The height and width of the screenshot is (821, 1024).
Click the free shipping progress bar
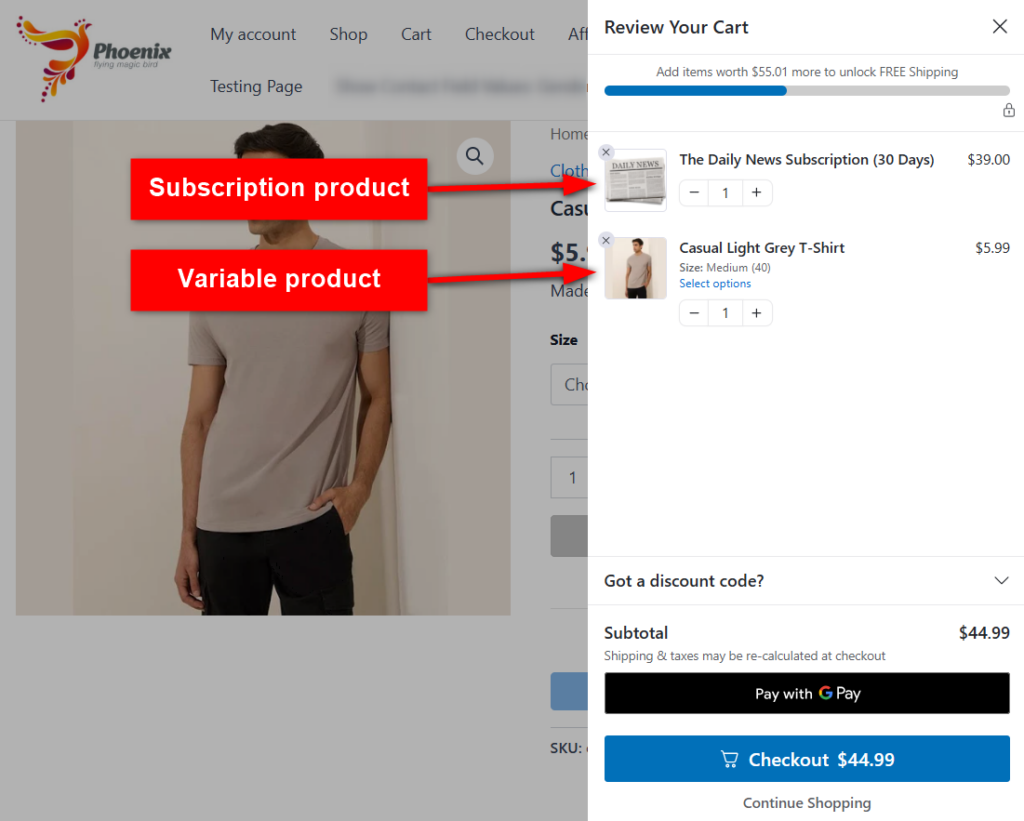click(x=807, y=91)
